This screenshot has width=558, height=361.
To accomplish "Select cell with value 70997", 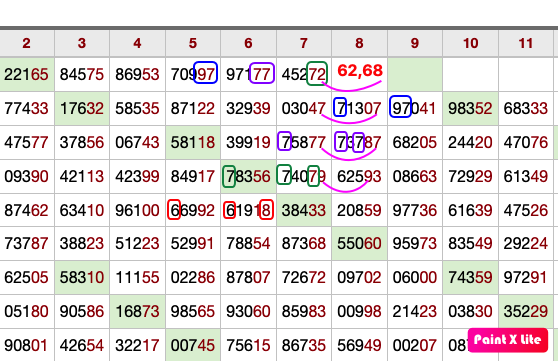I will (193, 74).
